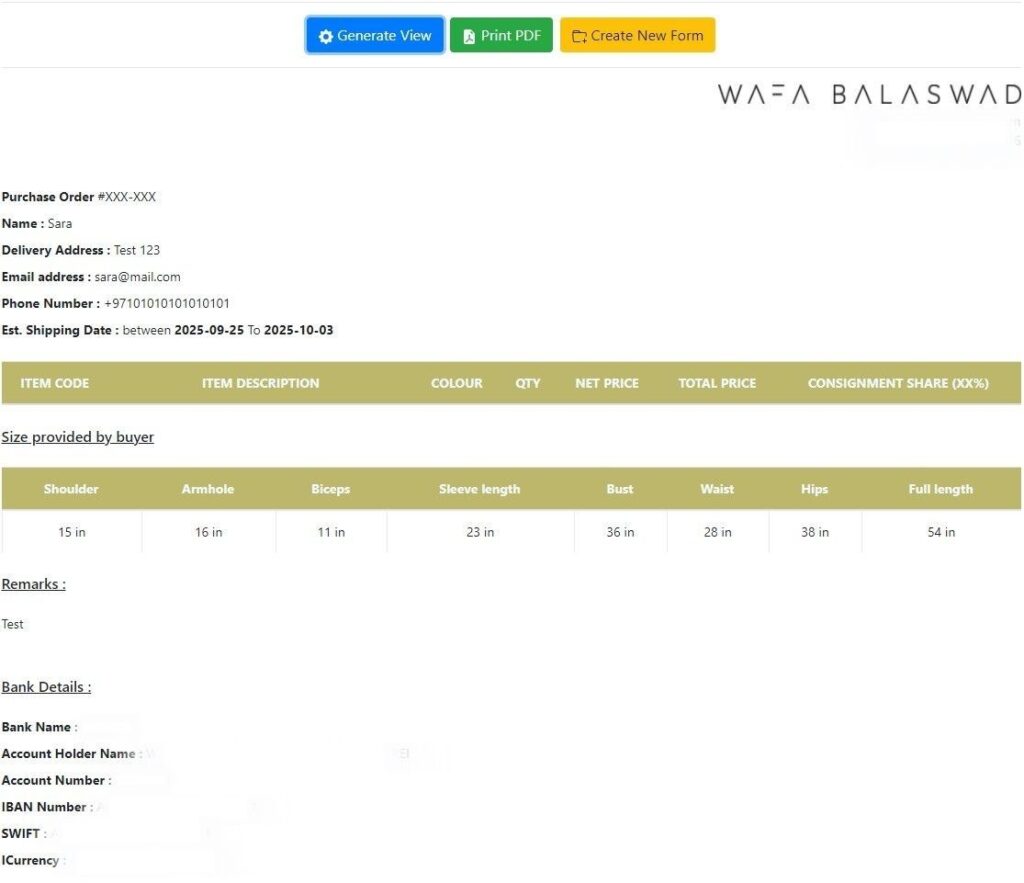Click the ITEM DESCRIPTION column header

260,383
